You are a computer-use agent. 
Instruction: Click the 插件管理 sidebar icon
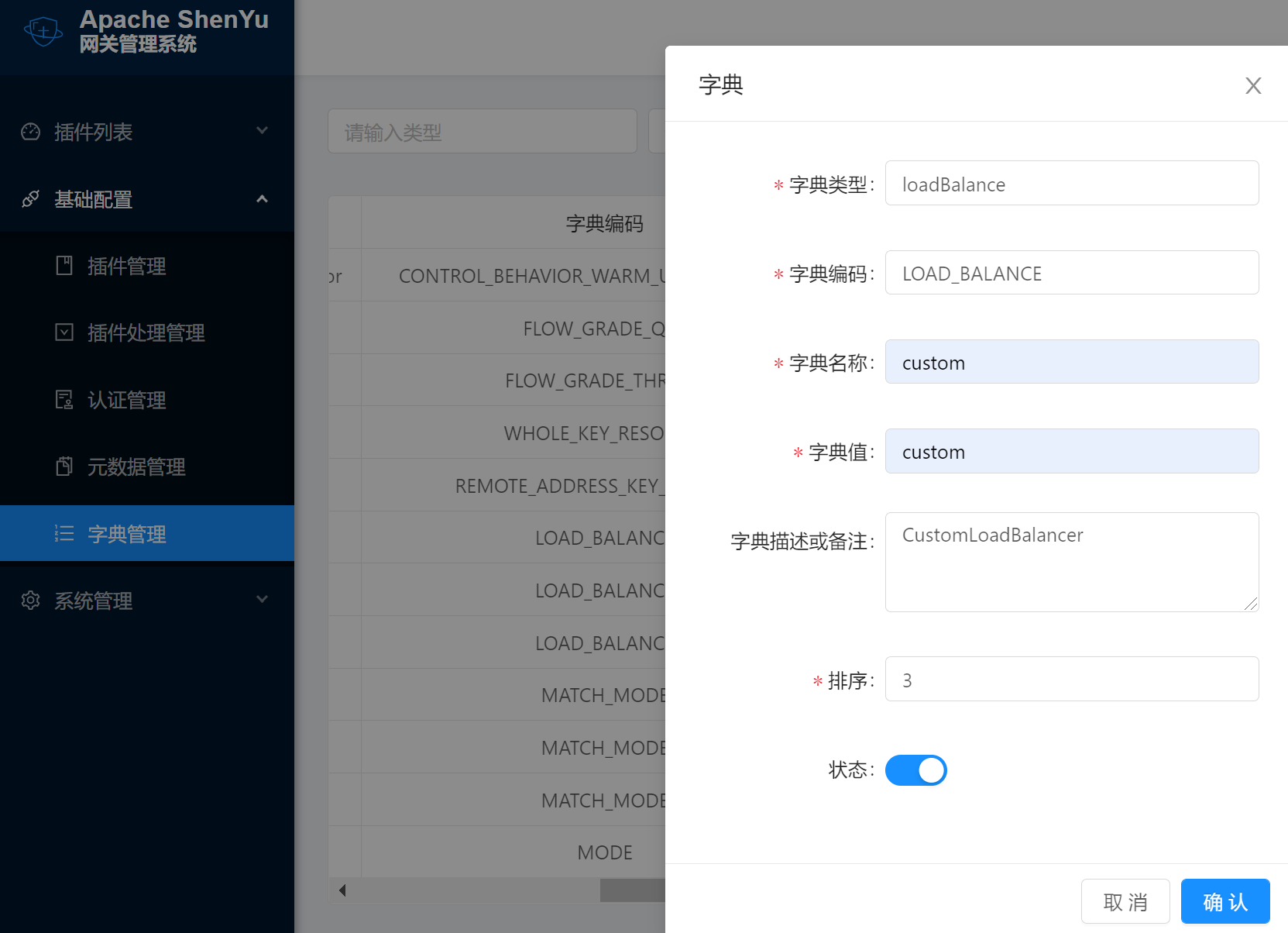coord(64,266)
